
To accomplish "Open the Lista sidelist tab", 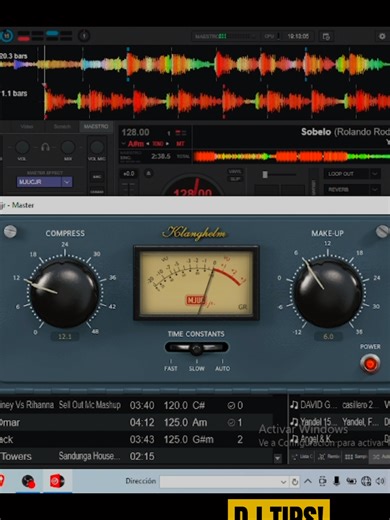I will 303,456.
